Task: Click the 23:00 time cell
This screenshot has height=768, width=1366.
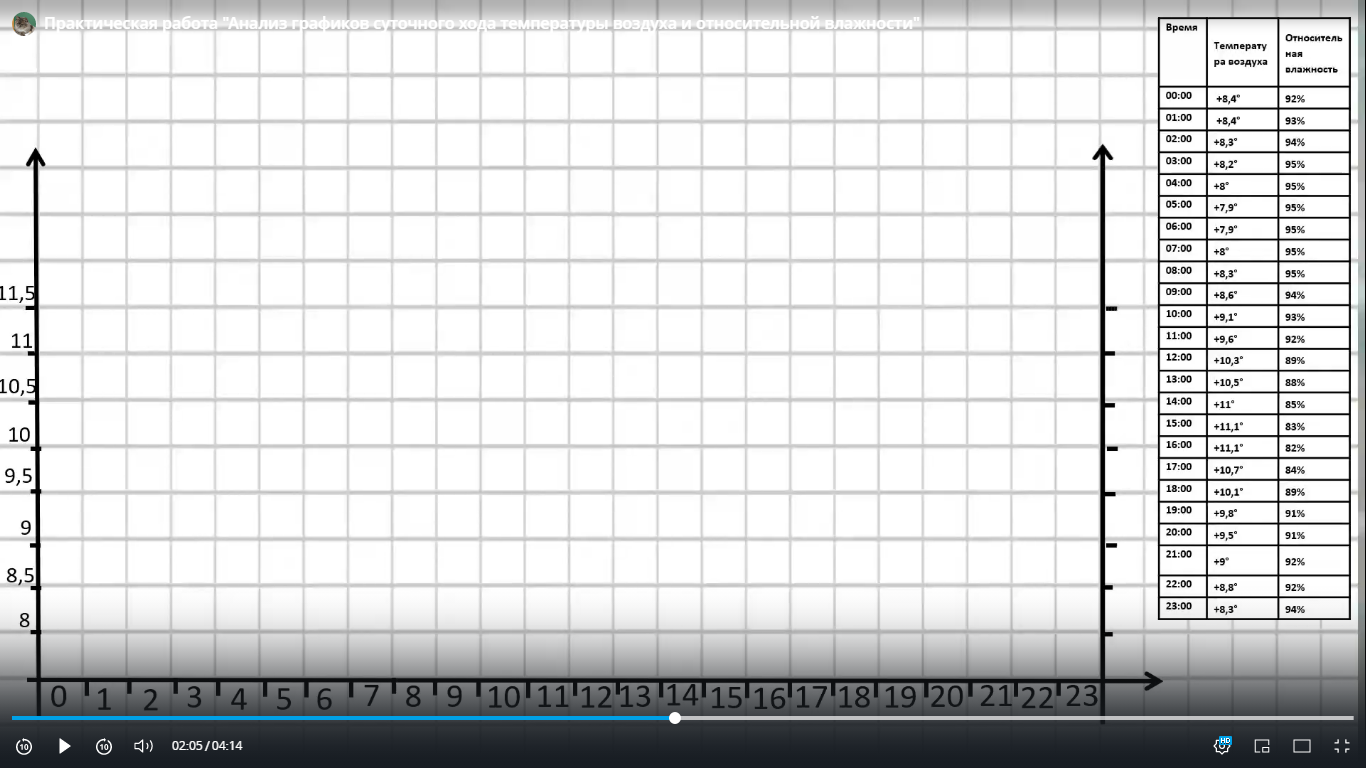Action: coord(1182,607)
